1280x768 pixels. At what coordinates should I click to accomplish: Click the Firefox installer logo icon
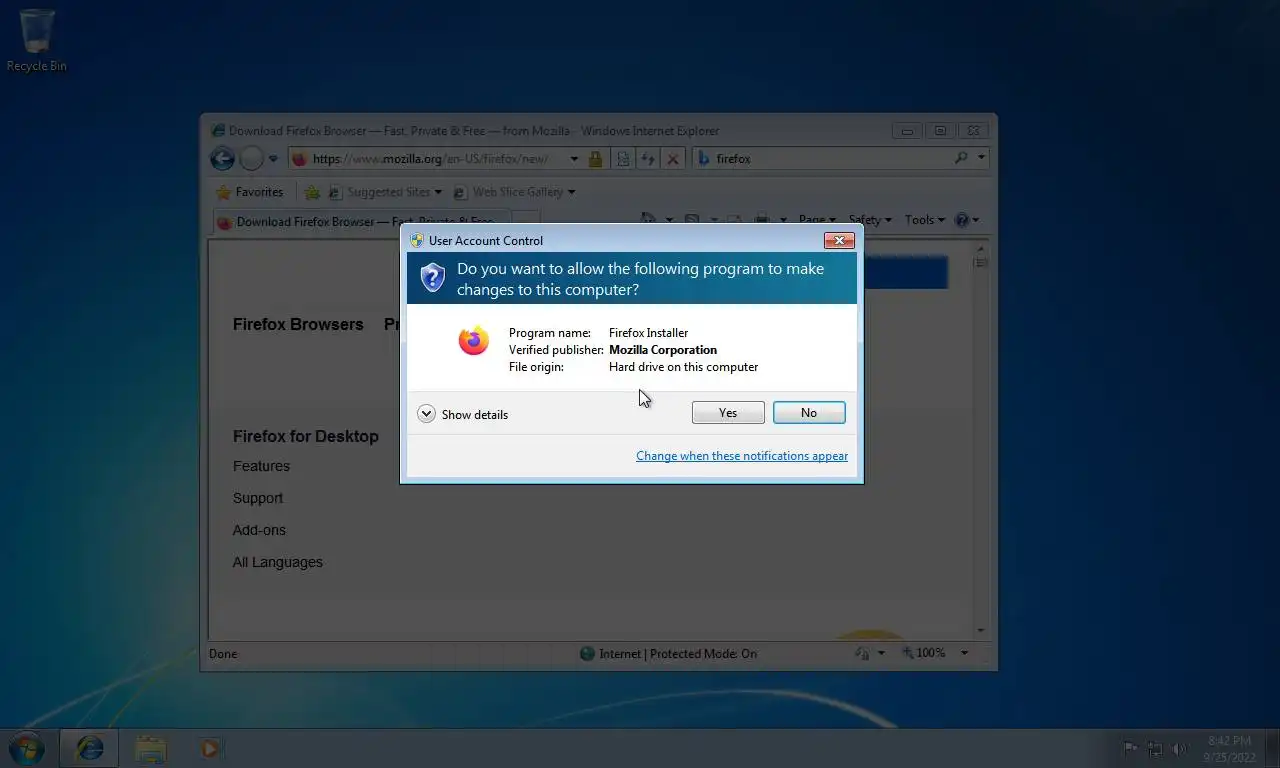pos(474,340)
